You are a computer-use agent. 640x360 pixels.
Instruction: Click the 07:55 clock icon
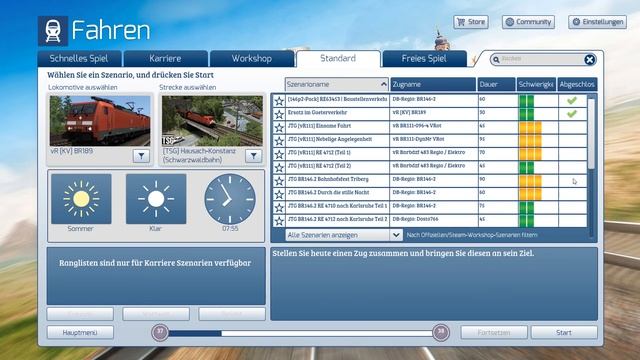pos(230,199)
